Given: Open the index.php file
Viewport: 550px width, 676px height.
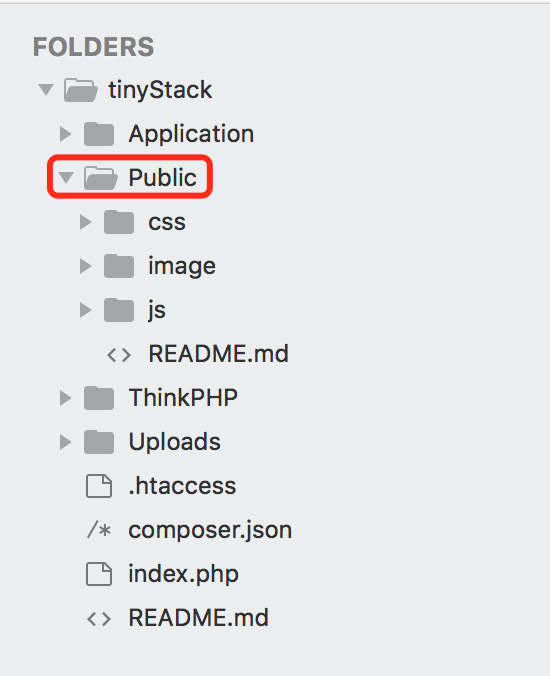Looking at the screenshot, I should [183, 574].
